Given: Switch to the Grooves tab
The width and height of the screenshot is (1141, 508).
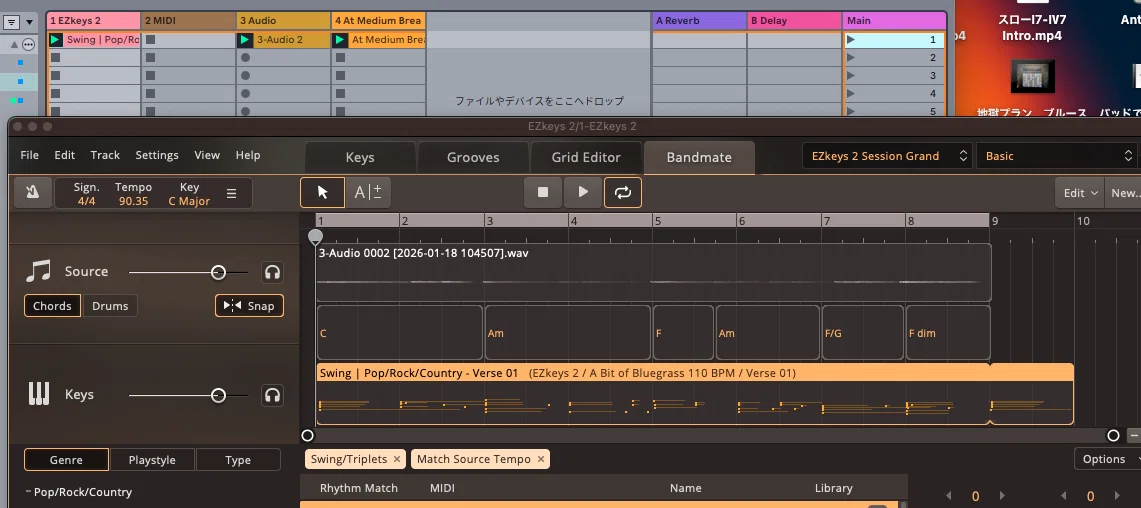Looking at the screenshot, I should click(473, 157).
